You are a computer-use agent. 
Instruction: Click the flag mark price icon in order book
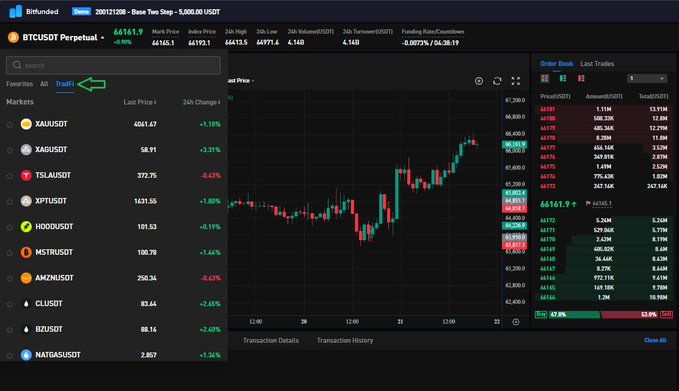pyautogui.click(x=588, y=204)
